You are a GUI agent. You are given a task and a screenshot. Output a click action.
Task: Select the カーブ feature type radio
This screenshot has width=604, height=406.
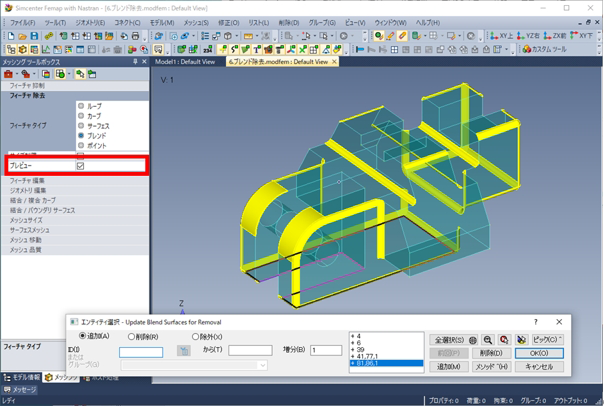pyautogui.click(x=81, y=116)
